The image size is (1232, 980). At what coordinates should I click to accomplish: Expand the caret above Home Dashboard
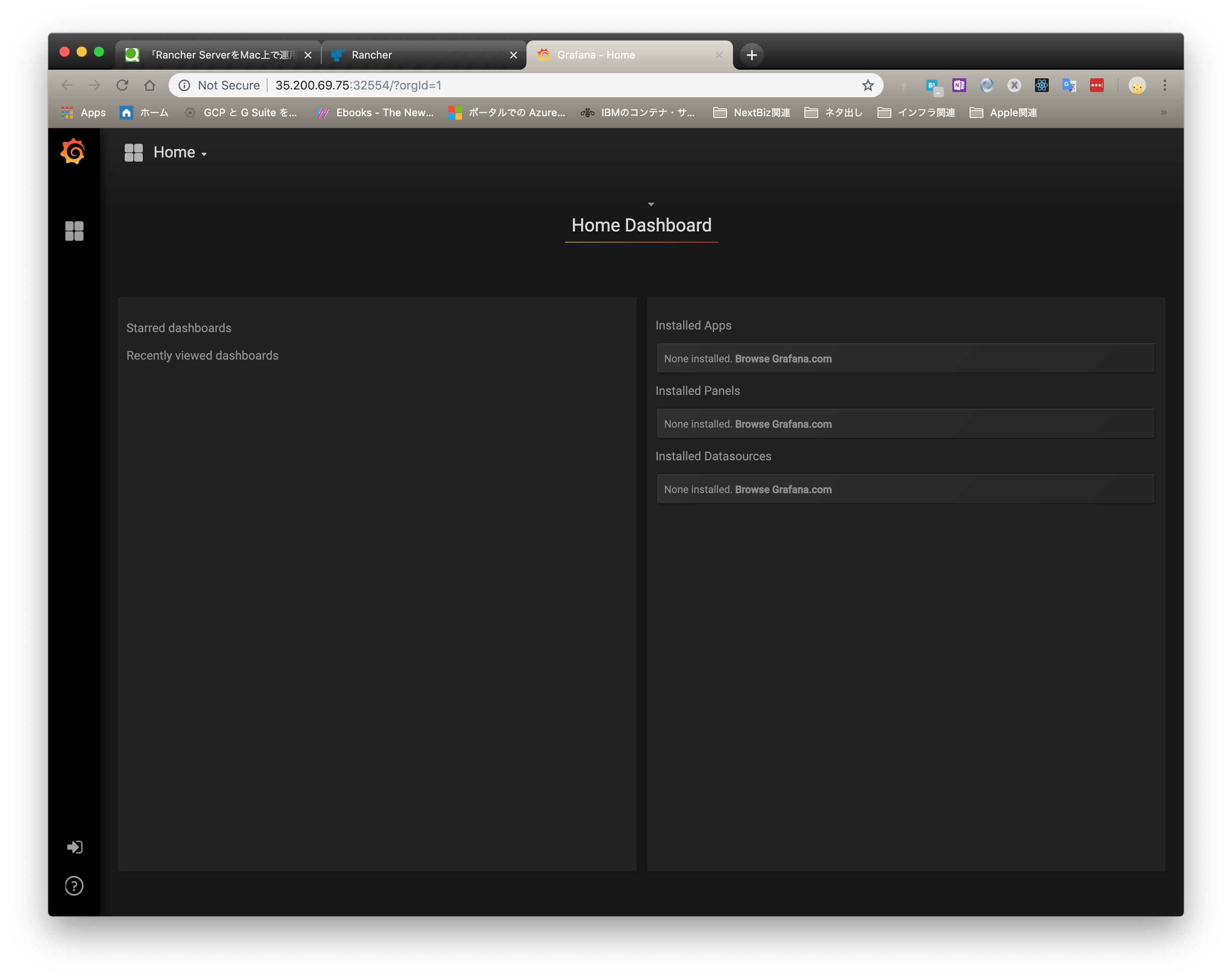(x=651, y=204)
